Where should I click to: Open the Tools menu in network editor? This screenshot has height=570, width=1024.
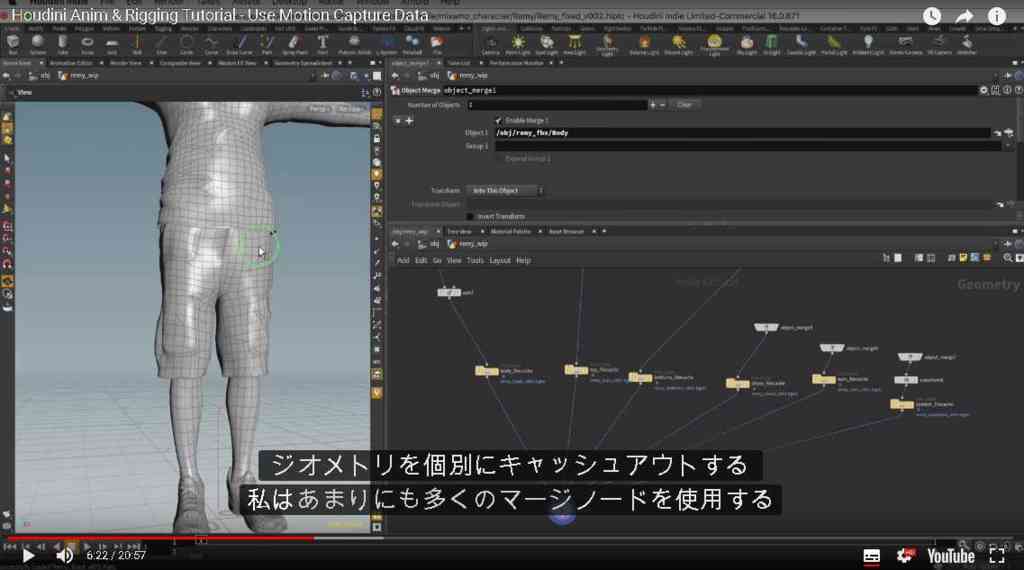point(475,261)
